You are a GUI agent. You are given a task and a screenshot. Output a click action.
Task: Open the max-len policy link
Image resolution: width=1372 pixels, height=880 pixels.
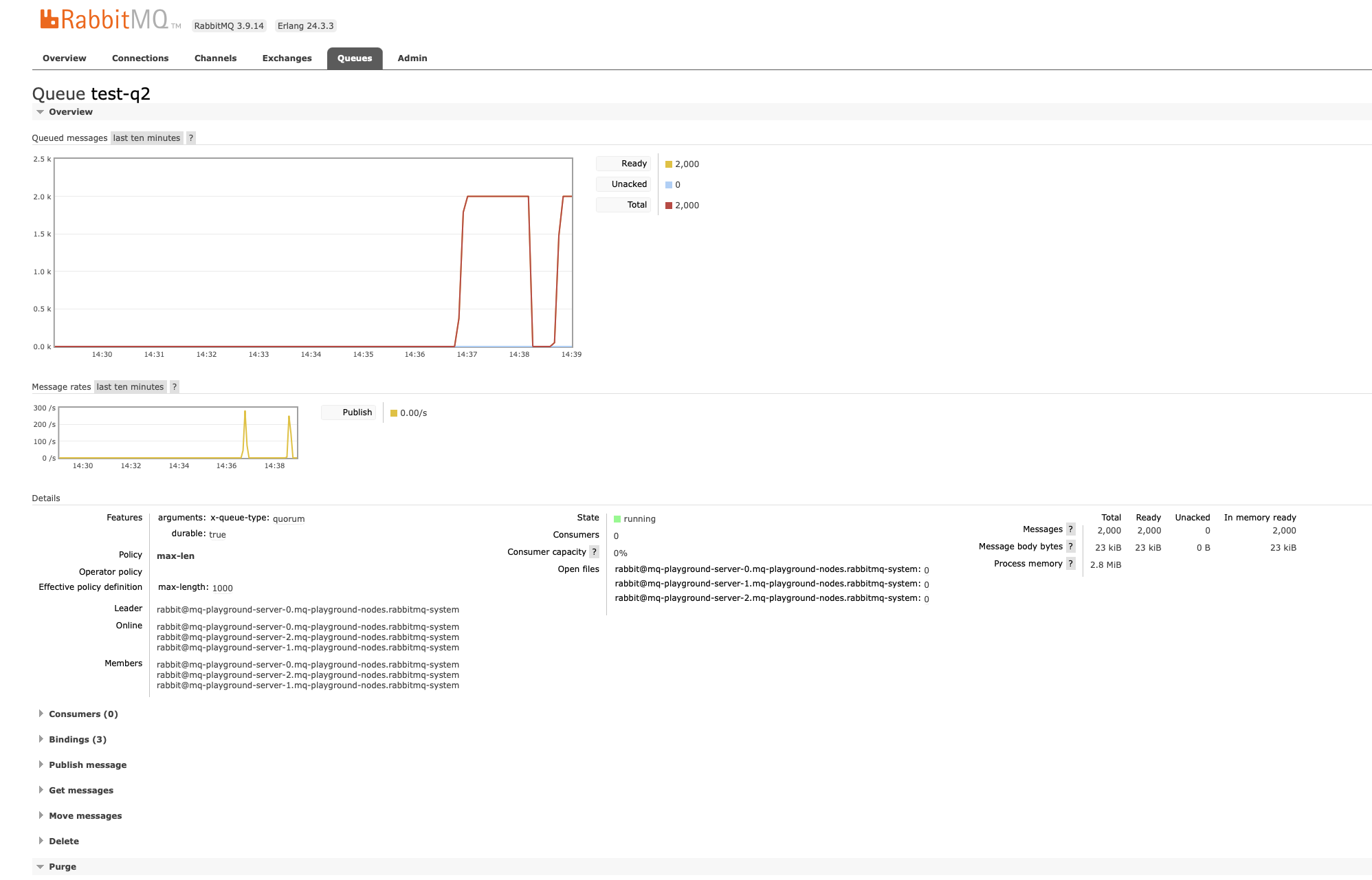coord(175,556)
